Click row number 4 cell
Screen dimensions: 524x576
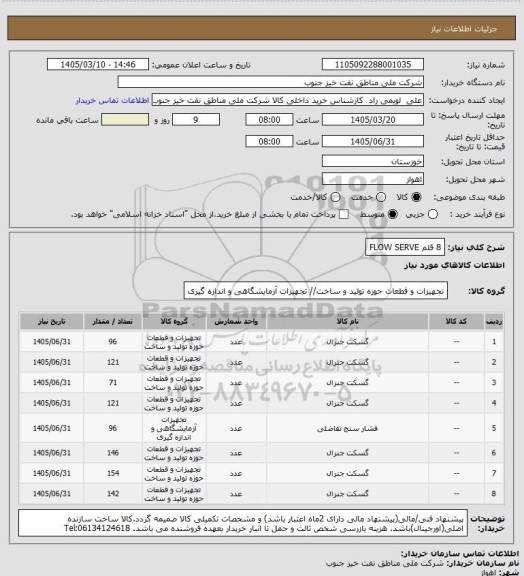click(x=494, y=403)
